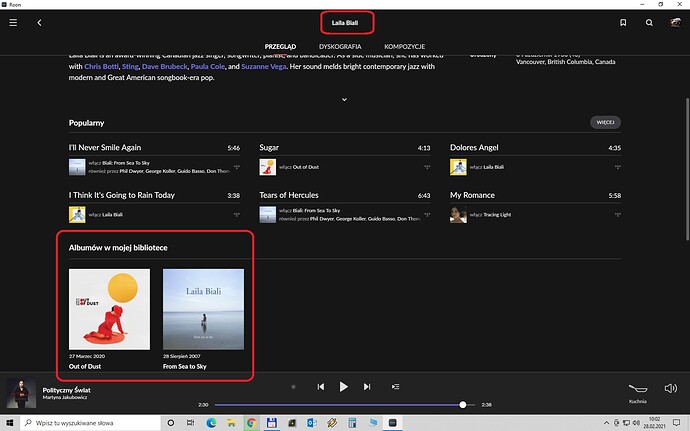The width and height of the screenshot is (690, 431).
Task: Click the small cover beside Dolores Angel
Action: [458, 167]
